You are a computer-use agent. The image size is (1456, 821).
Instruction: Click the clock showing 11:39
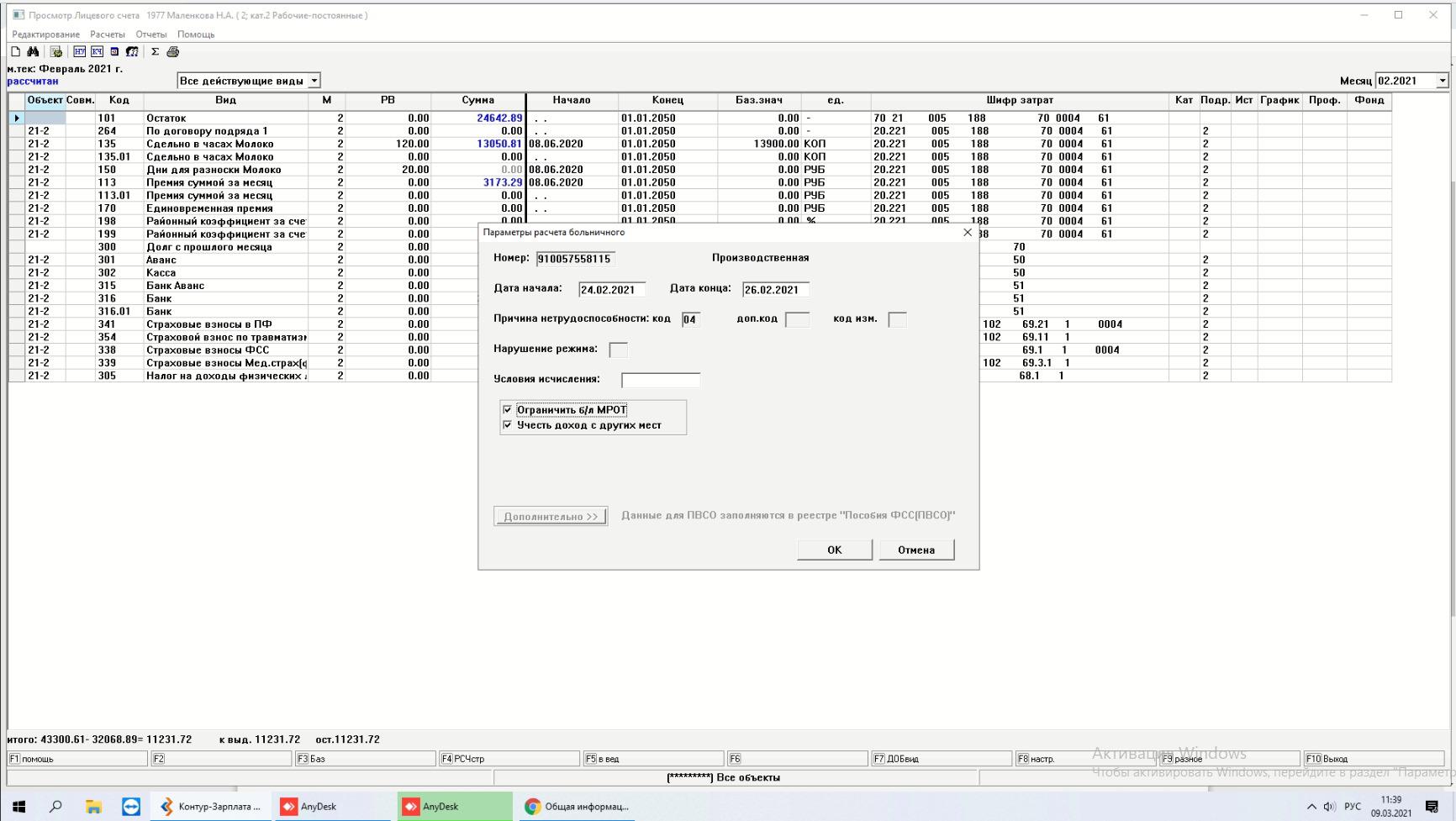(1391, 800)
